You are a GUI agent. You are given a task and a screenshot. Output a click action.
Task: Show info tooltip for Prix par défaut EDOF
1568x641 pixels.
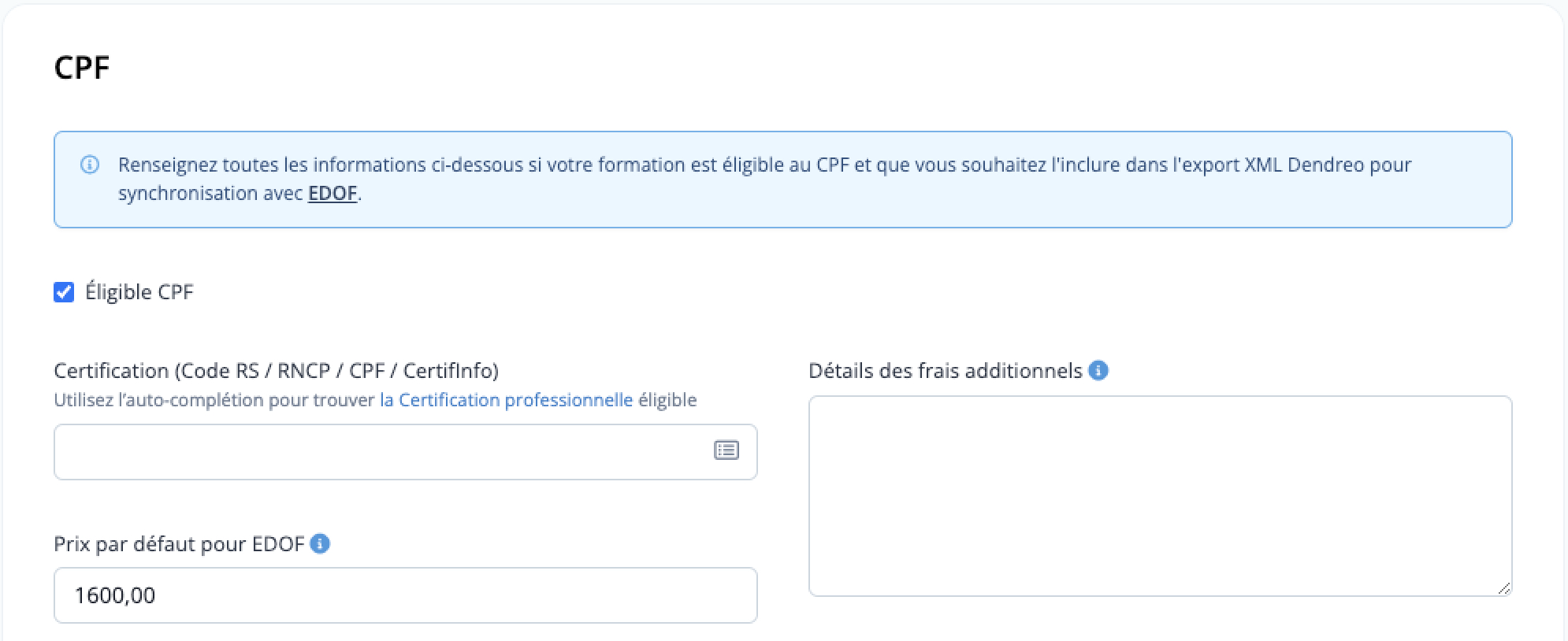pyautogui.click(x=320, y=543)
